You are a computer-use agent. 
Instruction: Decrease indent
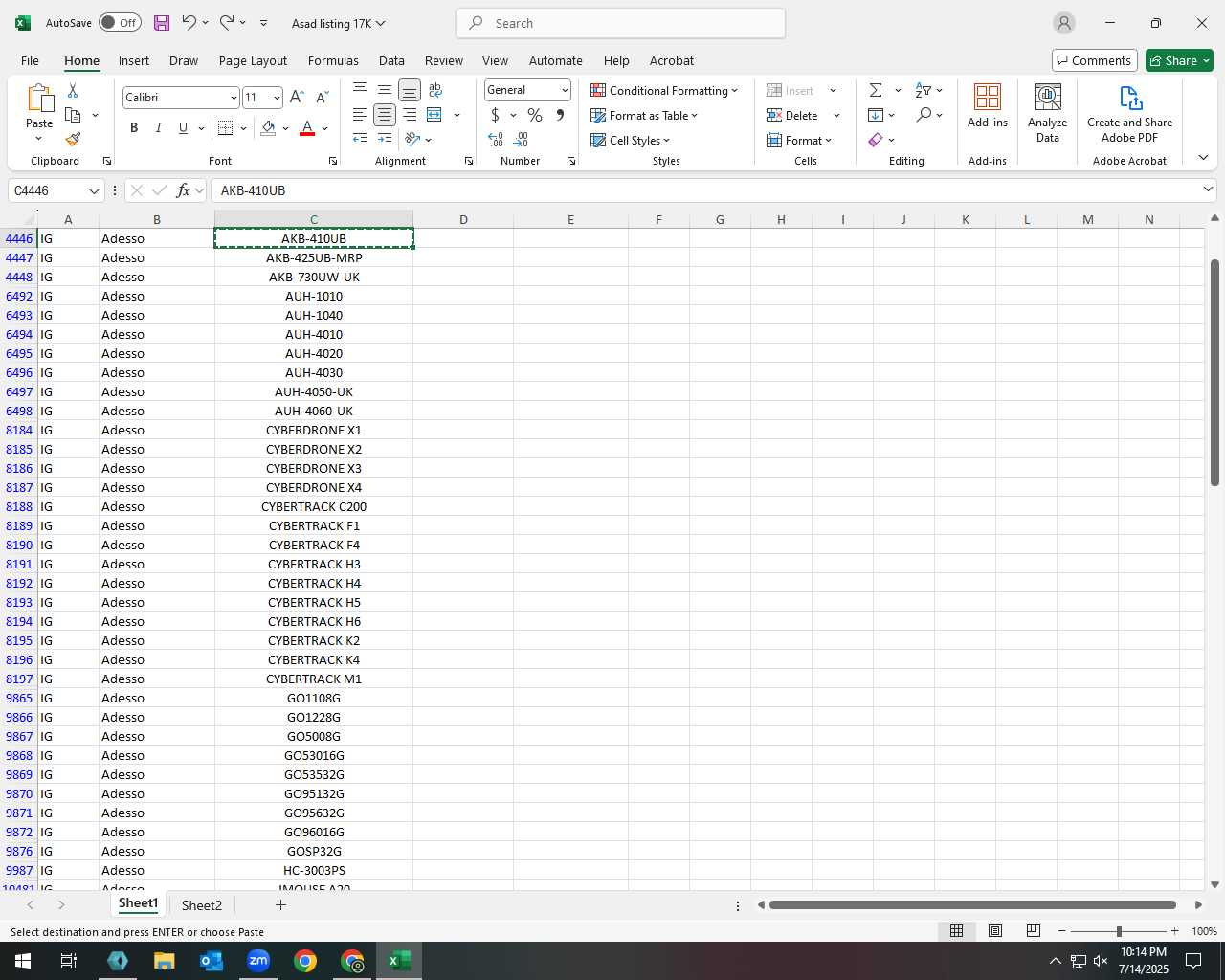[360, 140]
